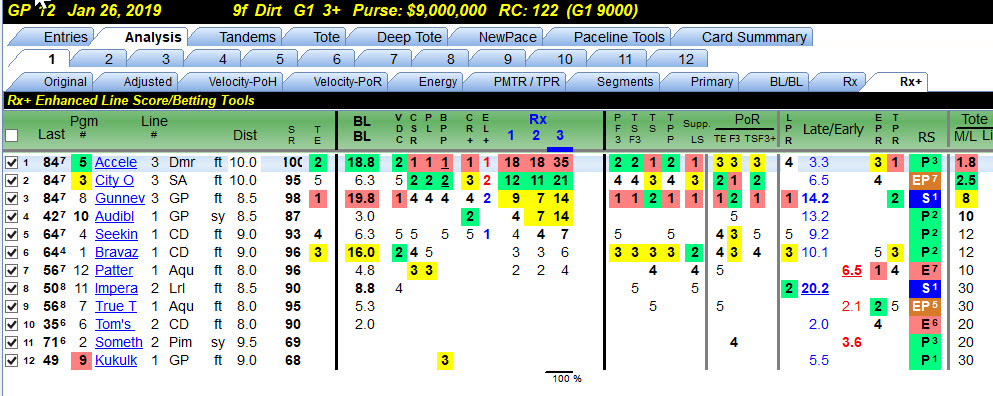
Task: Sort by BL BL column header
Action: (x=362, y=127)
